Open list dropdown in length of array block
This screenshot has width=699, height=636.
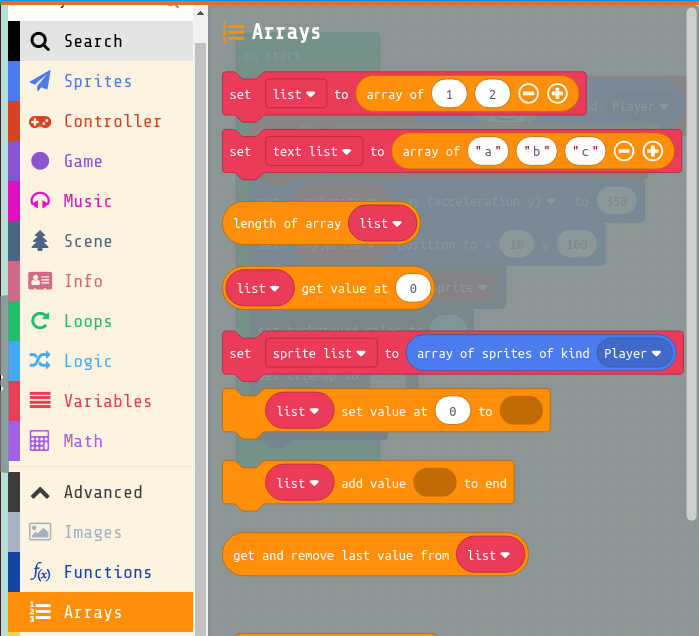coord(381,223)
